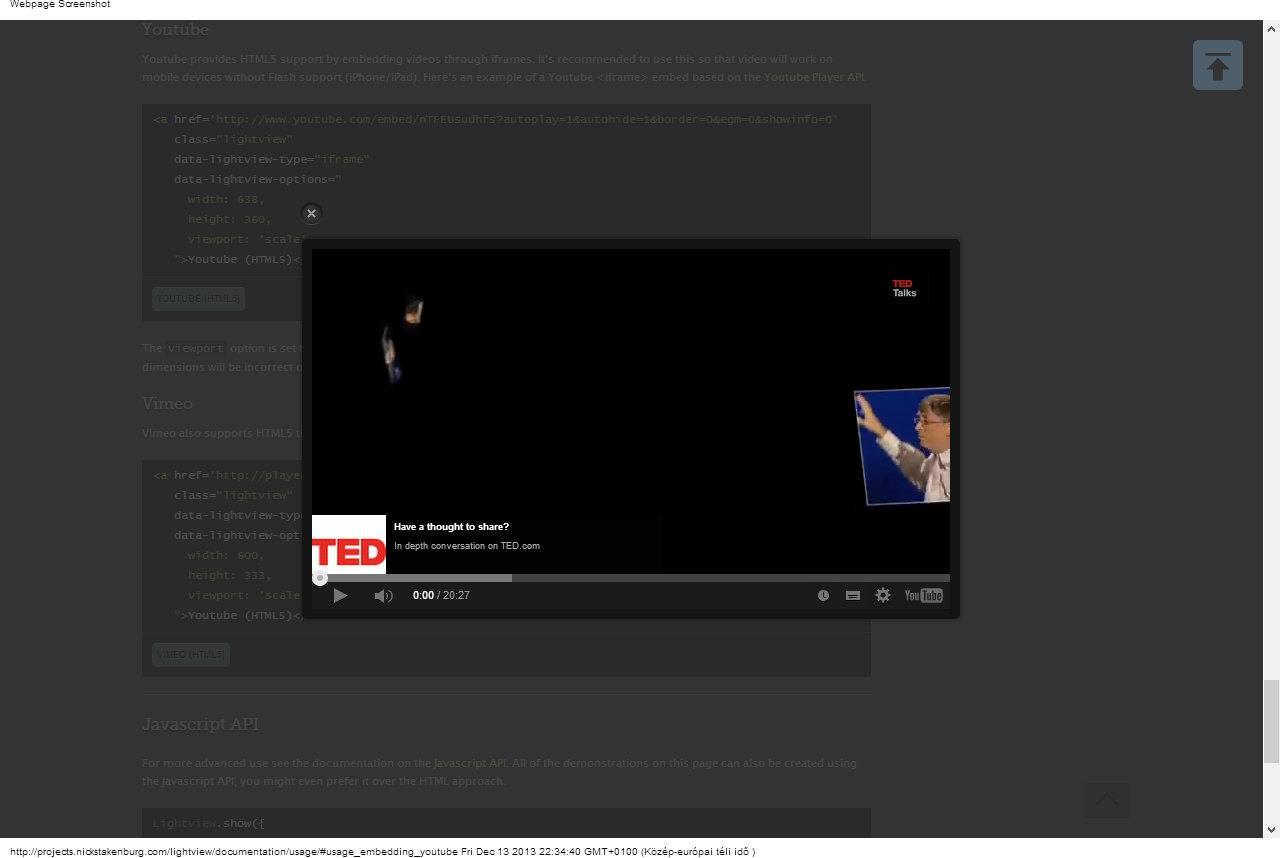Click the scroll-to-top arrow button
Image resolution: width=1280 pixels, height=858 pixels.
1218,65
